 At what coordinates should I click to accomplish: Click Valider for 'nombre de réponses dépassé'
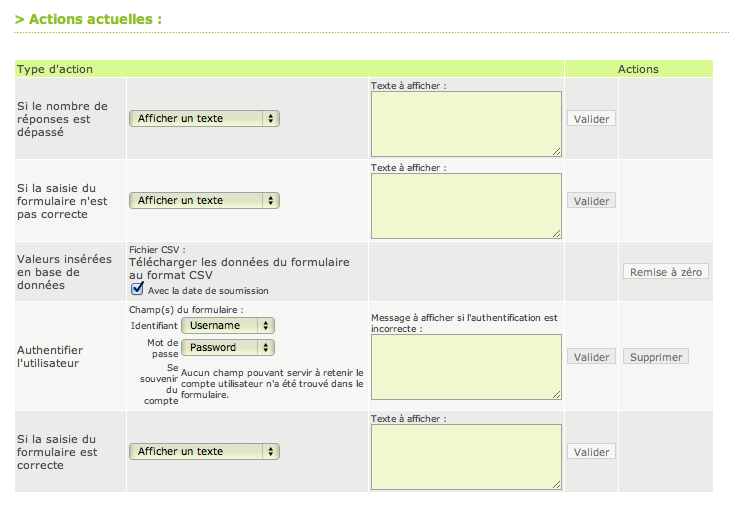(x=591, y=118)
